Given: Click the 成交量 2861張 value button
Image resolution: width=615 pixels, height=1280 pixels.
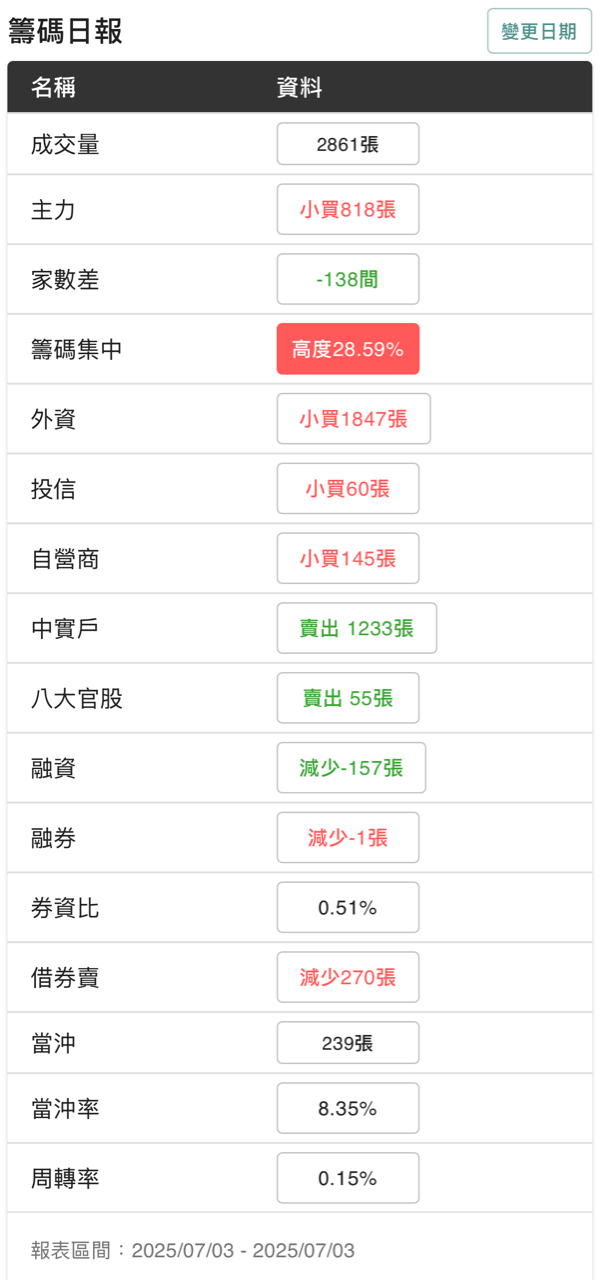Looking at the screenshot, I should click(x=347, y=144).
